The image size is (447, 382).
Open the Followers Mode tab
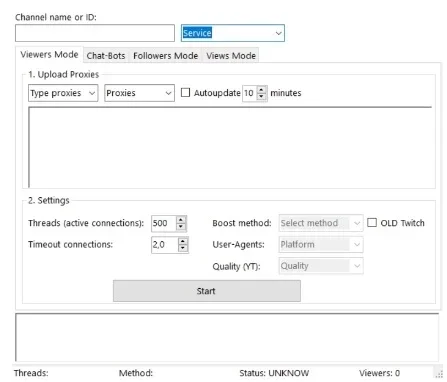166,56
